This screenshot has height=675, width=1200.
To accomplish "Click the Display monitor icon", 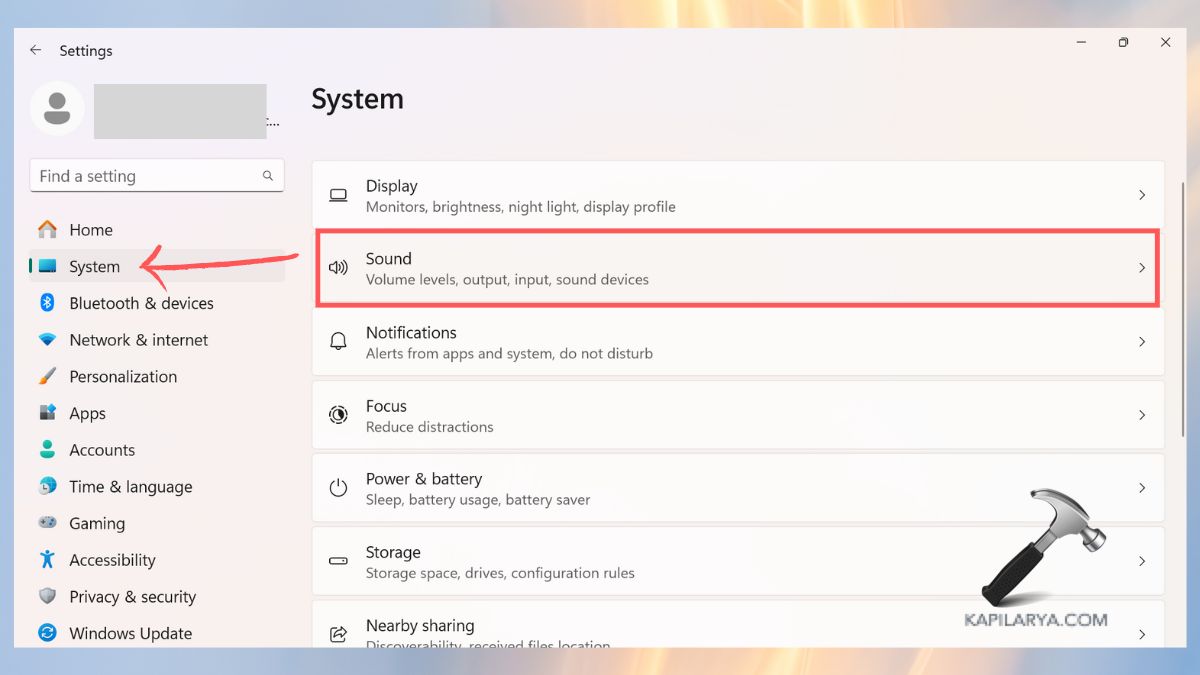I will pyautogui.click(x=339, y=195).
